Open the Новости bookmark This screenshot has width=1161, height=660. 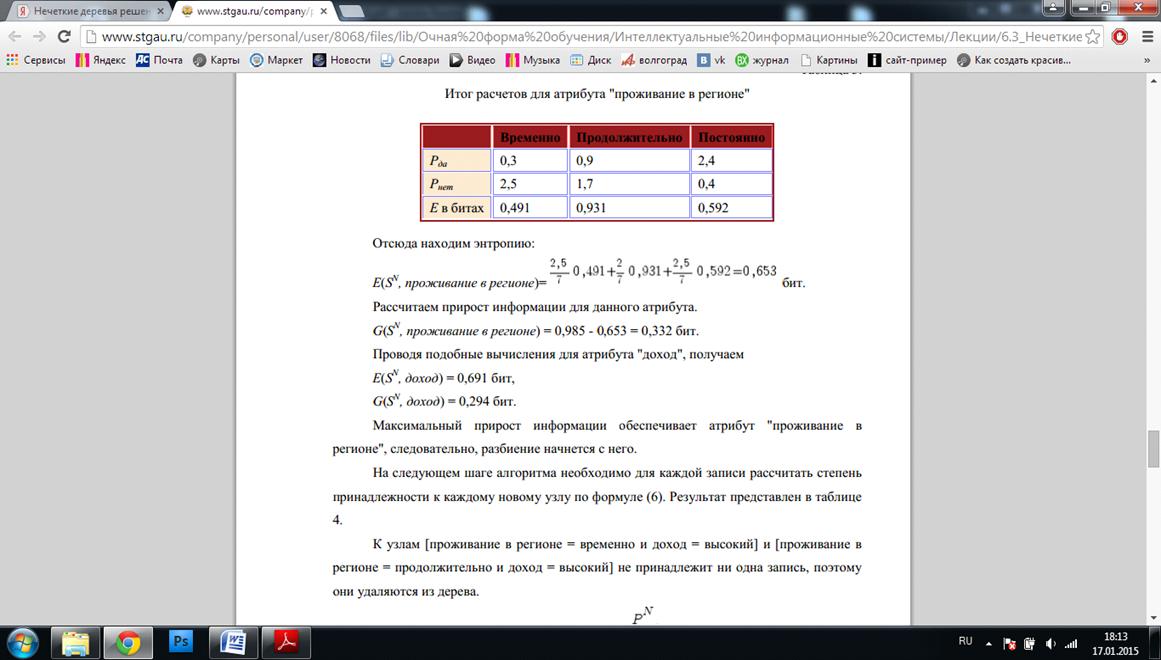point(341,60)
